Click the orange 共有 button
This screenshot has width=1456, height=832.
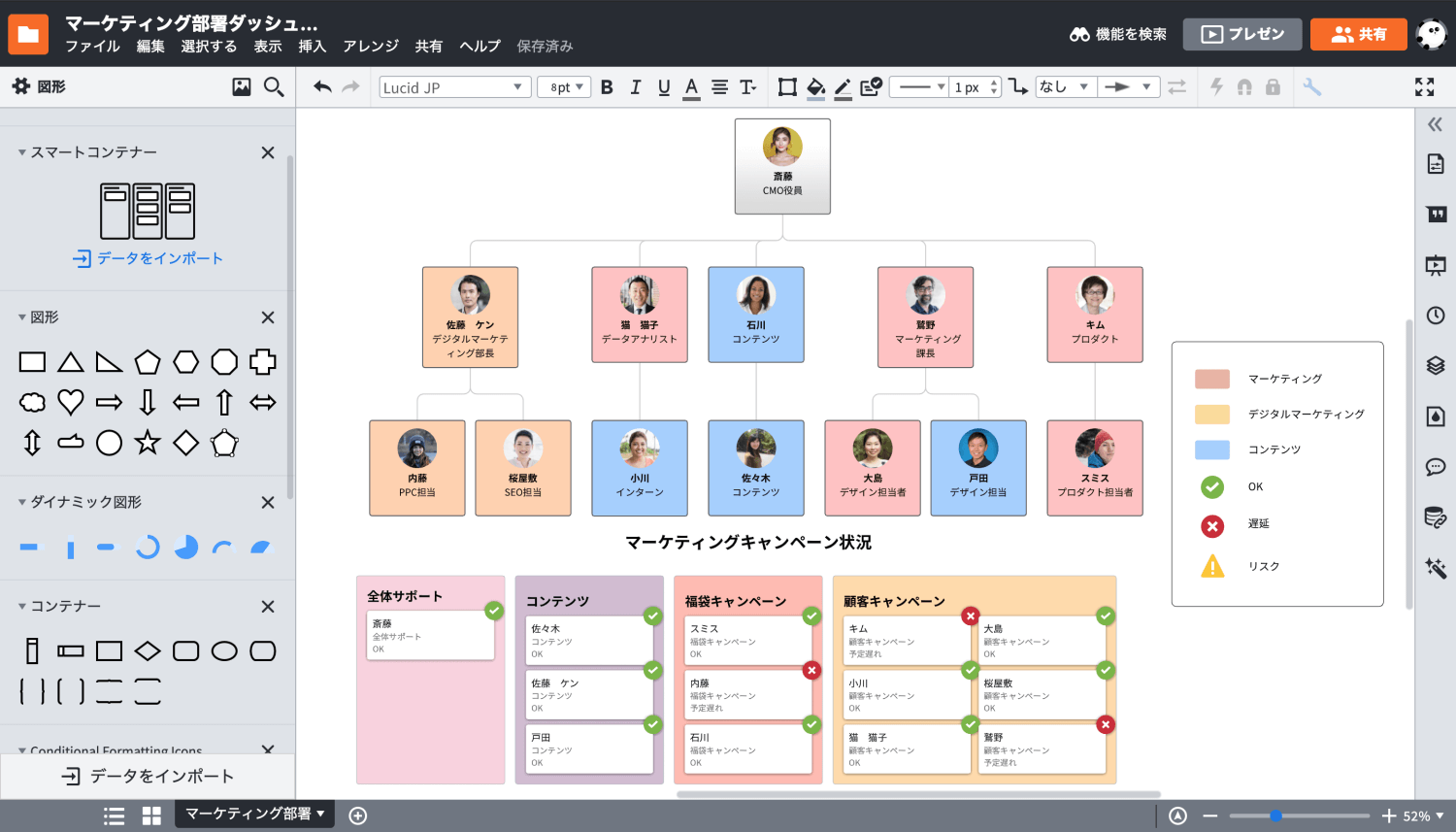(1358, 32)
